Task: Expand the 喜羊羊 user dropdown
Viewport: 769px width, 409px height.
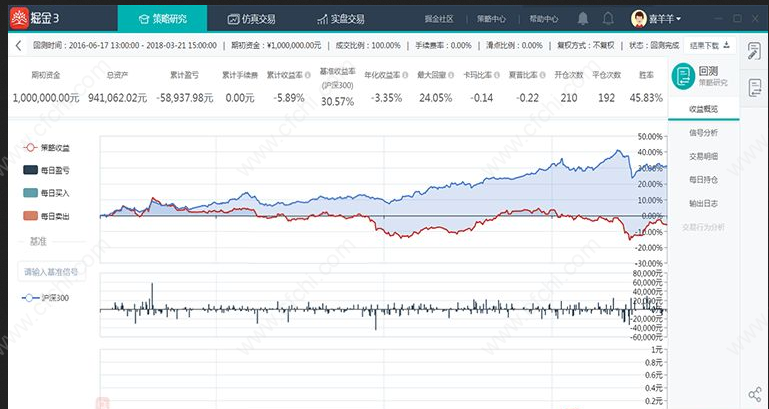Action: 656,19
